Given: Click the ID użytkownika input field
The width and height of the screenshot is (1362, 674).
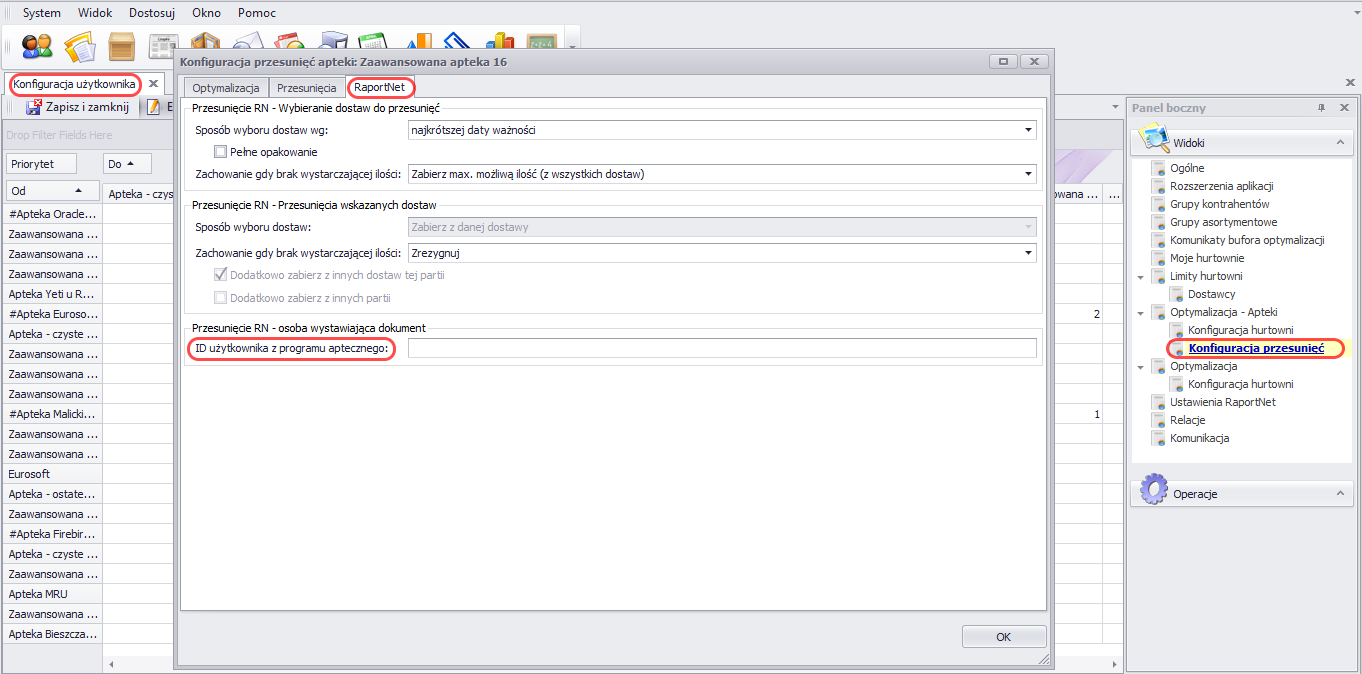Looking at the screenshot, I should point(721,348).
